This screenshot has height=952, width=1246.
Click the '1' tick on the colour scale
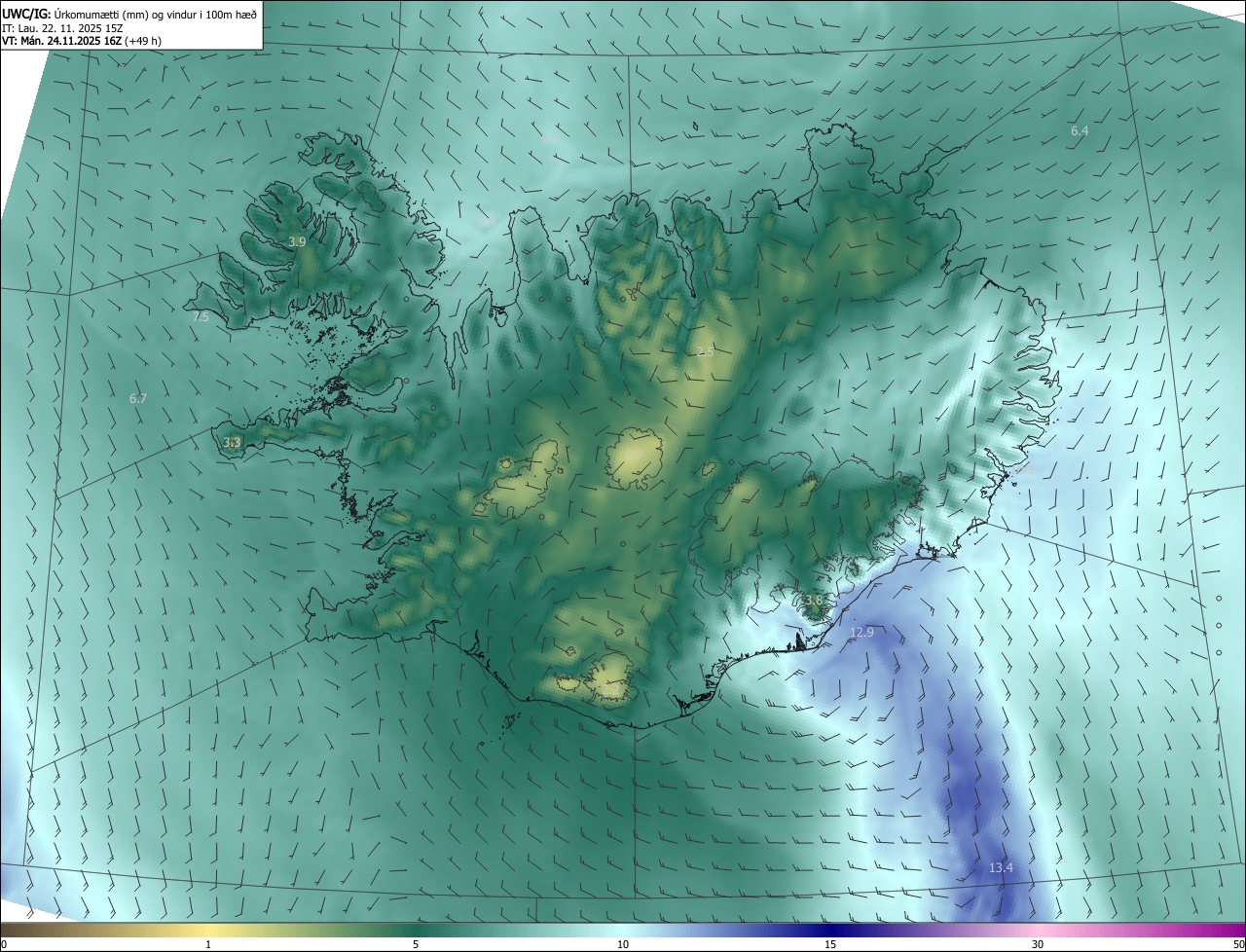[x=208, y=944]
